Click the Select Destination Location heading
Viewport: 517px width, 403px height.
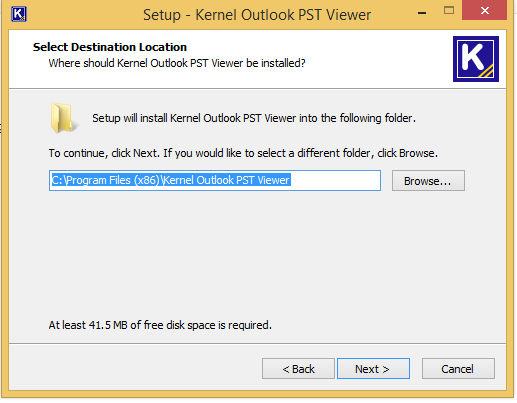[x=110, y=47]
